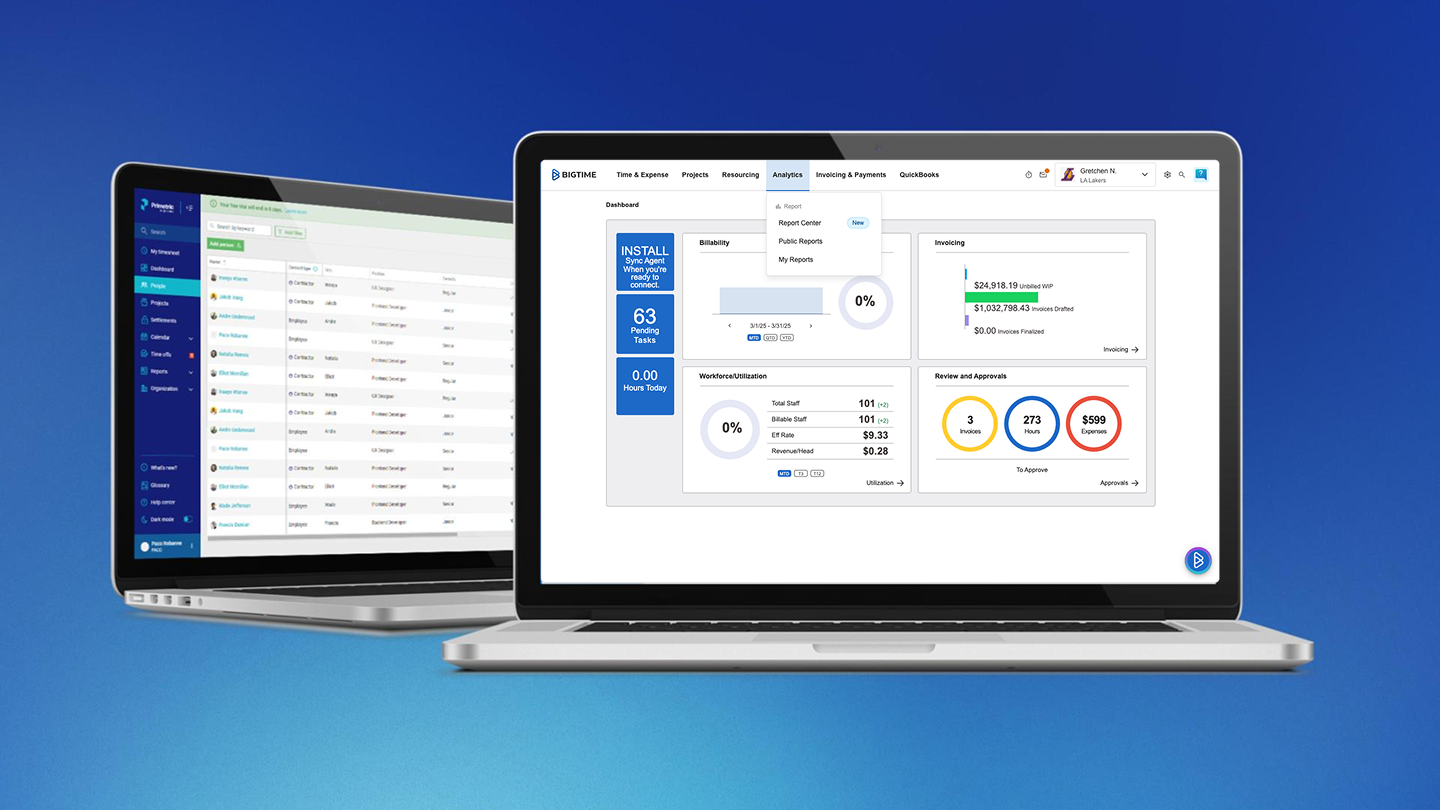Open the Gretchen N. account dropdown

point(1105,175)
